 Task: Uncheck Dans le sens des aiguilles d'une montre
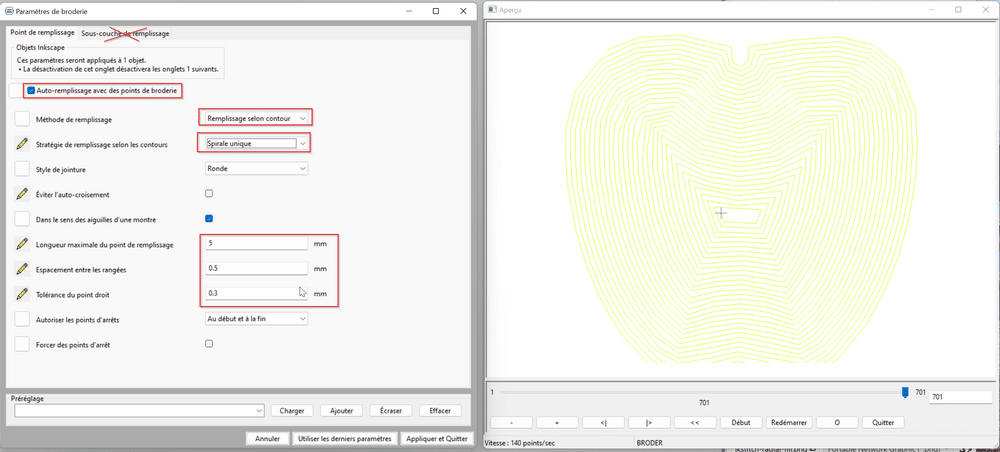[209, 218]
